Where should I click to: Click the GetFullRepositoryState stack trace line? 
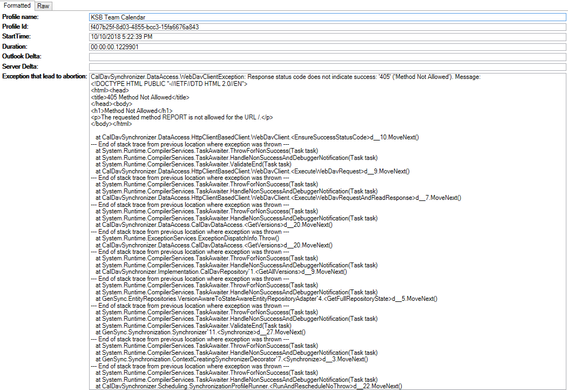pyautogui.click(x=266, y=299)
